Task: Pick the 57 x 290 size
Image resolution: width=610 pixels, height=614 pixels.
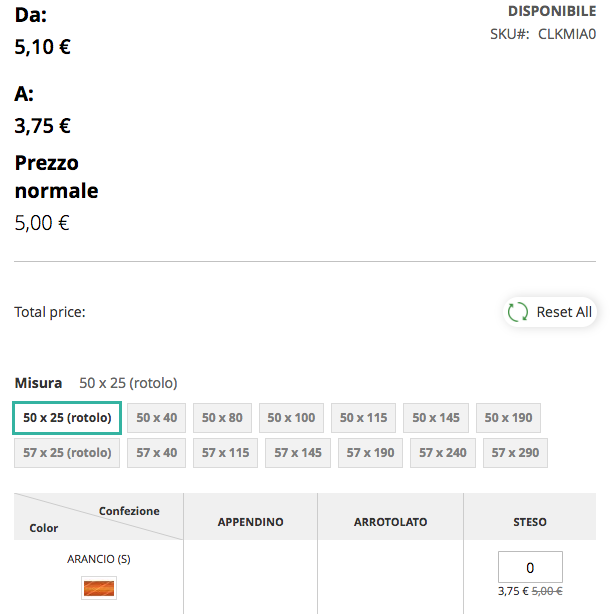Action: (x=515, y=453)
